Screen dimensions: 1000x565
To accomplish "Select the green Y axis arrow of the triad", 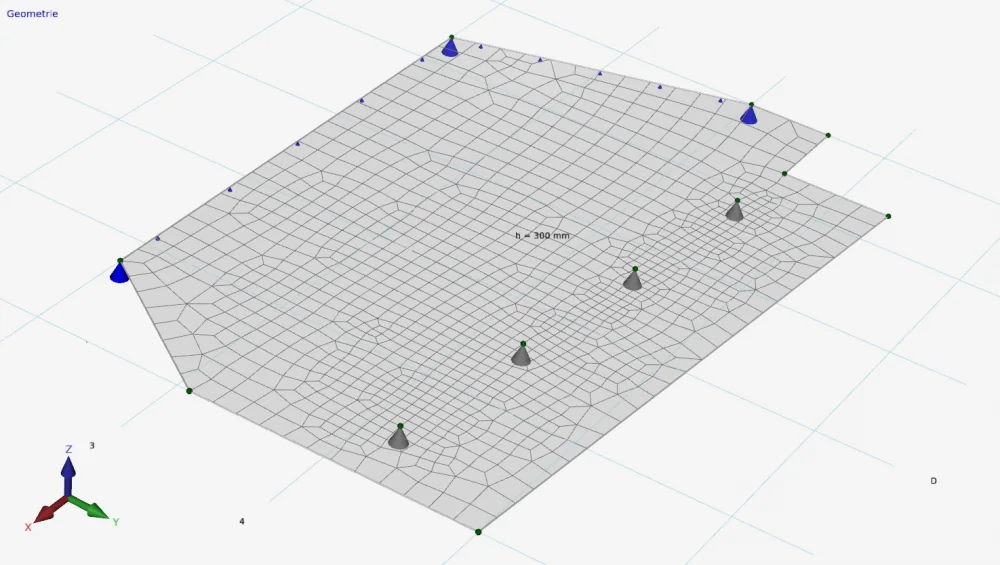I will pyautogui.click(x=89, y=508).
